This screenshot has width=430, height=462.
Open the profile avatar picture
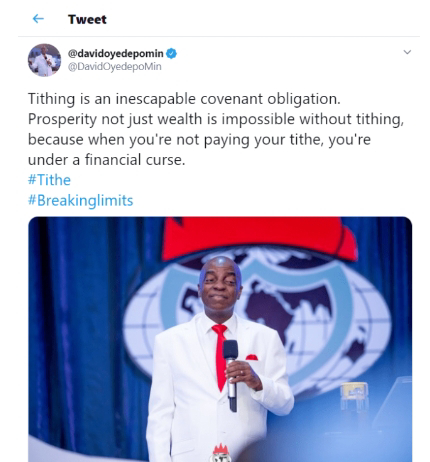tap(44, 60)
